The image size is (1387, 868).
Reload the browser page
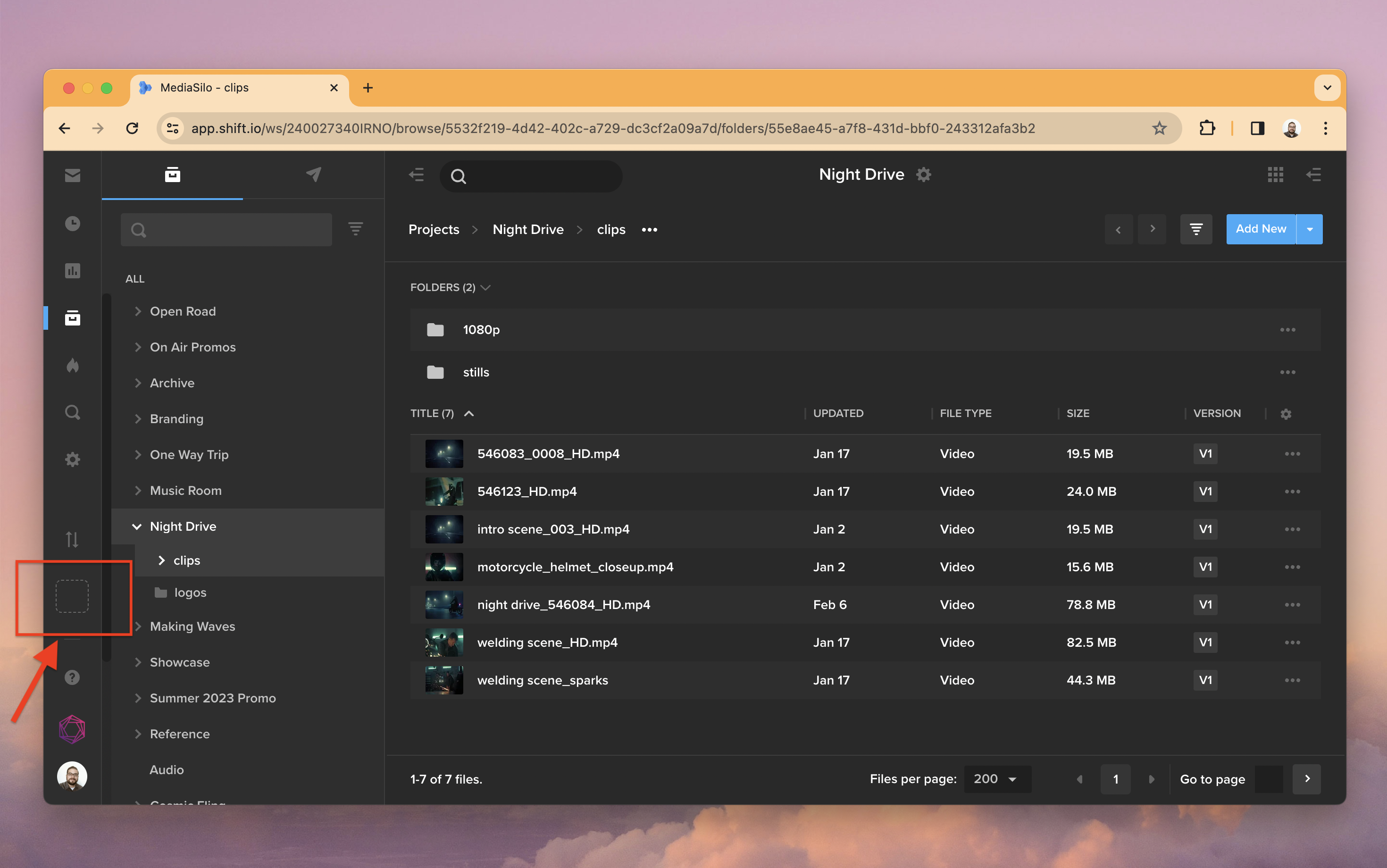click(x=132, y=128)
